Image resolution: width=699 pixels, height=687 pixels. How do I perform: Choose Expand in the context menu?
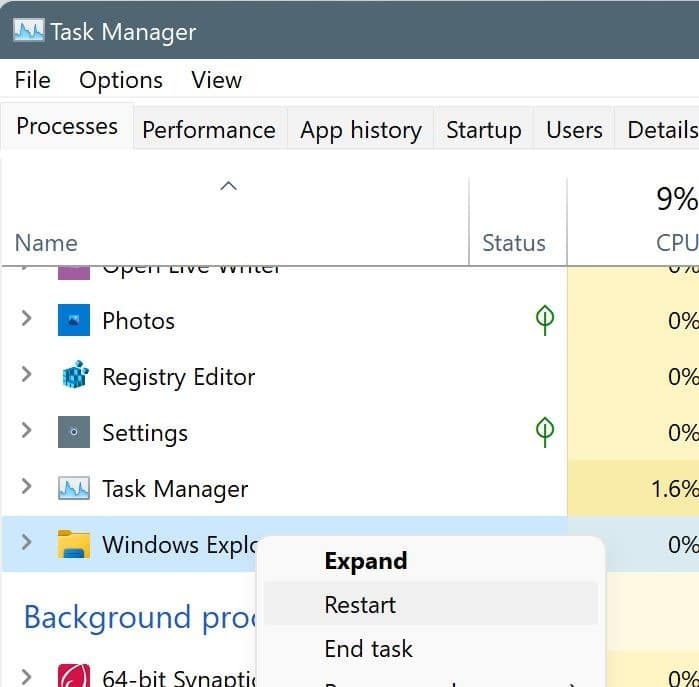pos(431,561)
